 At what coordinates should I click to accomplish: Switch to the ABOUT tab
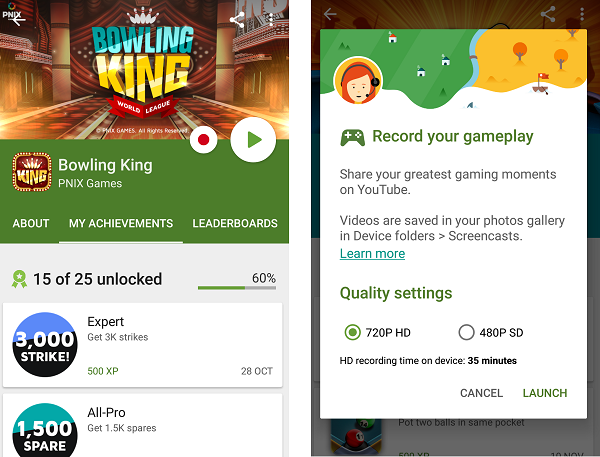pos(31,223)
